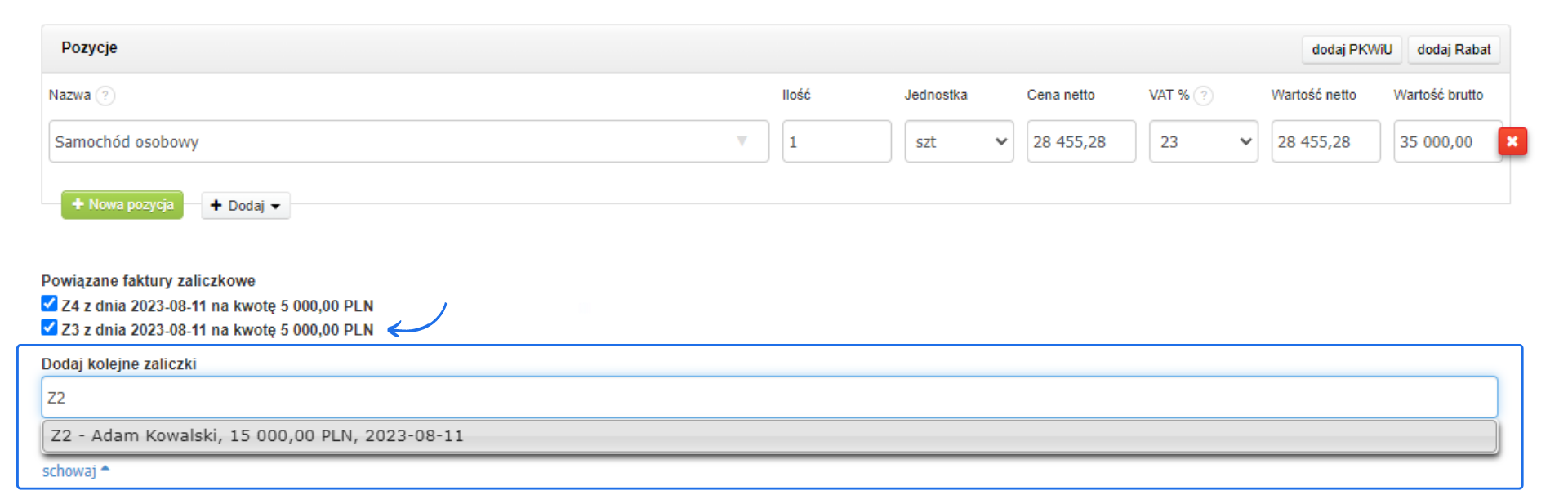The width and height of the screenshot is (1568, 504).
Task: Uncheck the Z4 advance invoice checkbox
Action: 50,304
